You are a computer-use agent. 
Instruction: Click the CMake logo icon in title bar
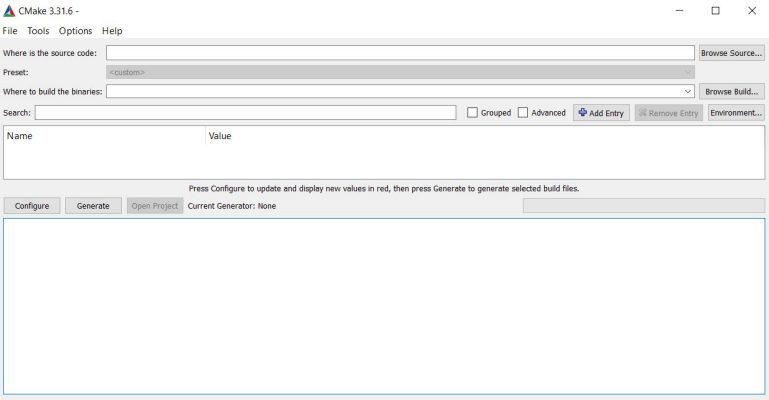(9, 11)
